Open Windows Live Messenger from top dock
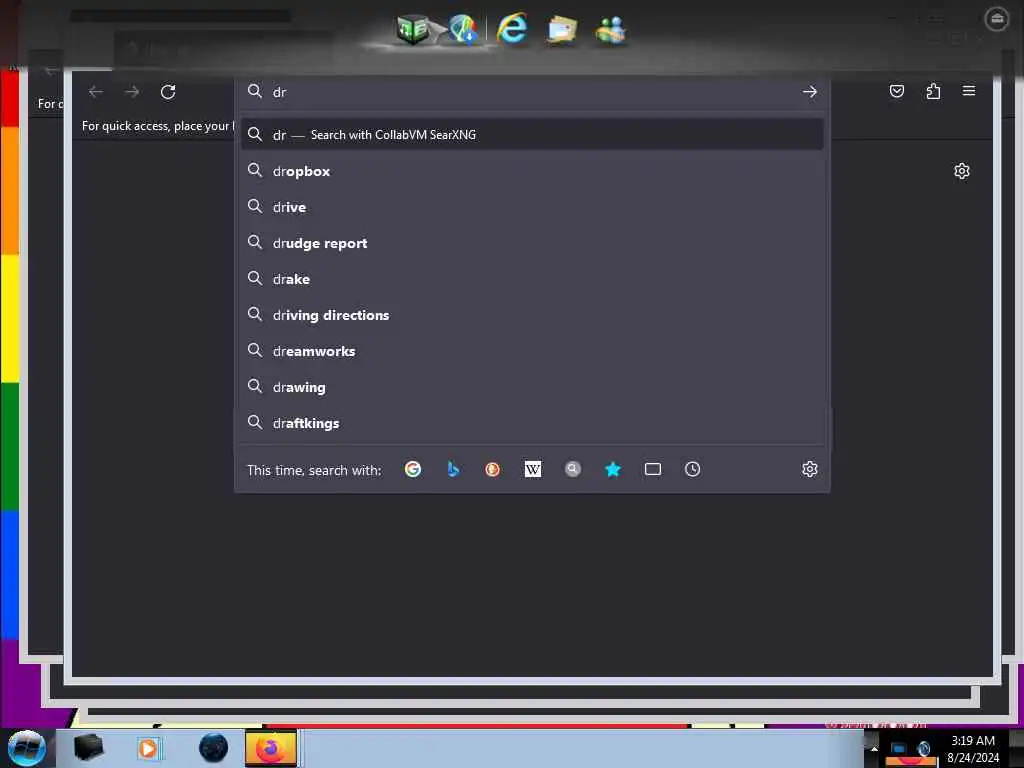The image size is (1024, 768). click(x=611, y=29)
